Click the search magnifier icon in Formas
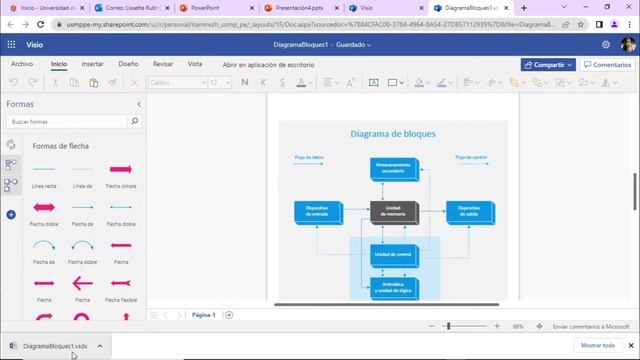 [135, 121]
